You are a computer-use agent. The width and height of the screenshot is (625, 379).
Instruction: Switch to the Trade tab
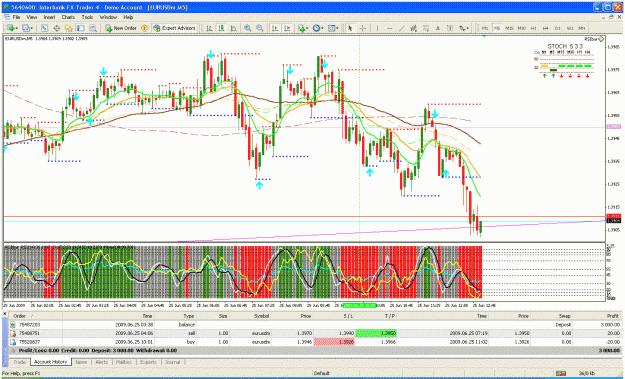click(x=20, y=362)
